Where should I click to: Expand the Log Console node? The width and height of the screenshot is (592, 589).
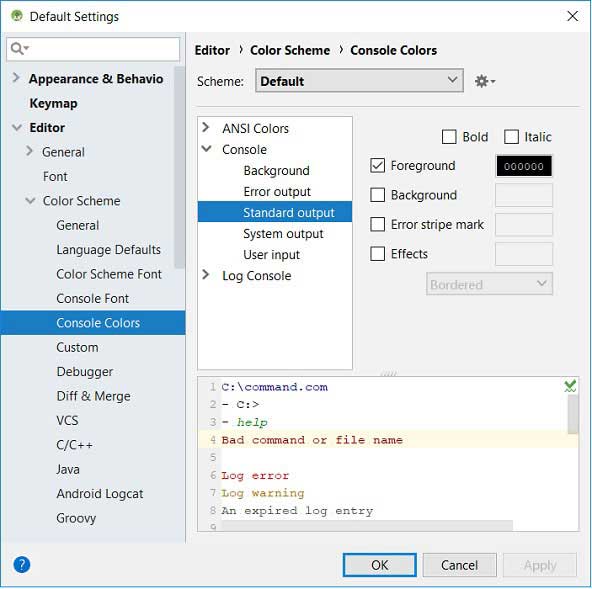206,274
